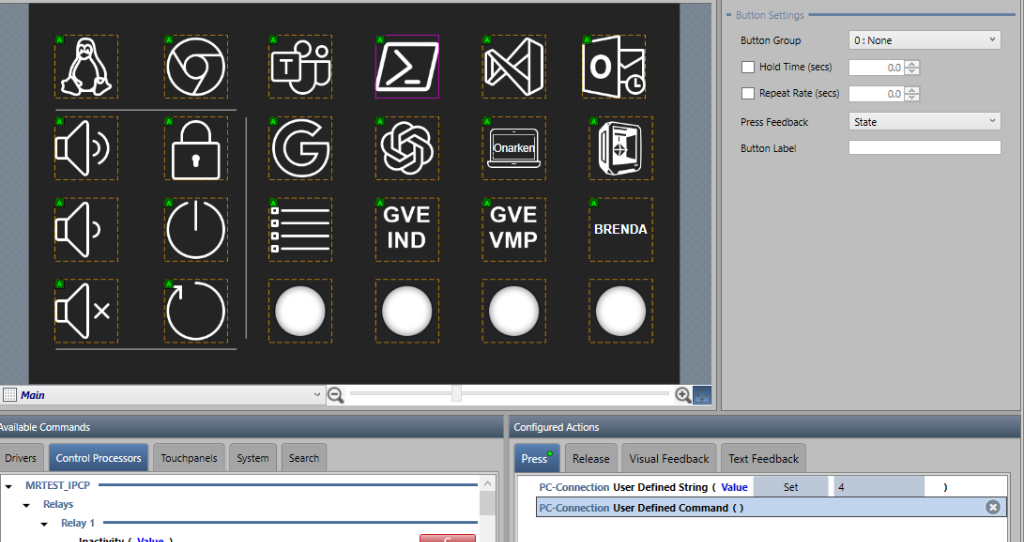The image size is (1024, 542).
Task: Click the zoom in magnifier
Action: click(682, 395)
